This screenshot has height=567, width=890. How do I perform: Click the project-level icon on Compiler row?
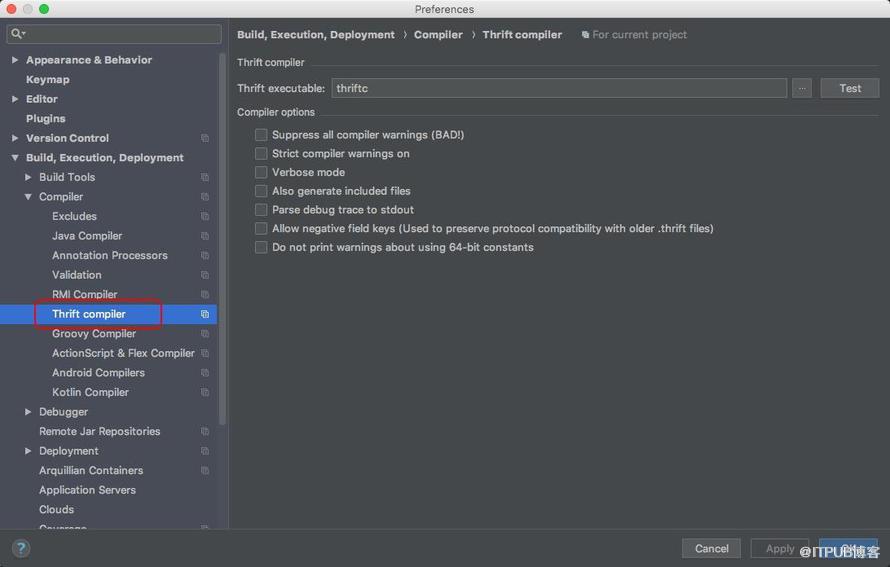(205, 196)
